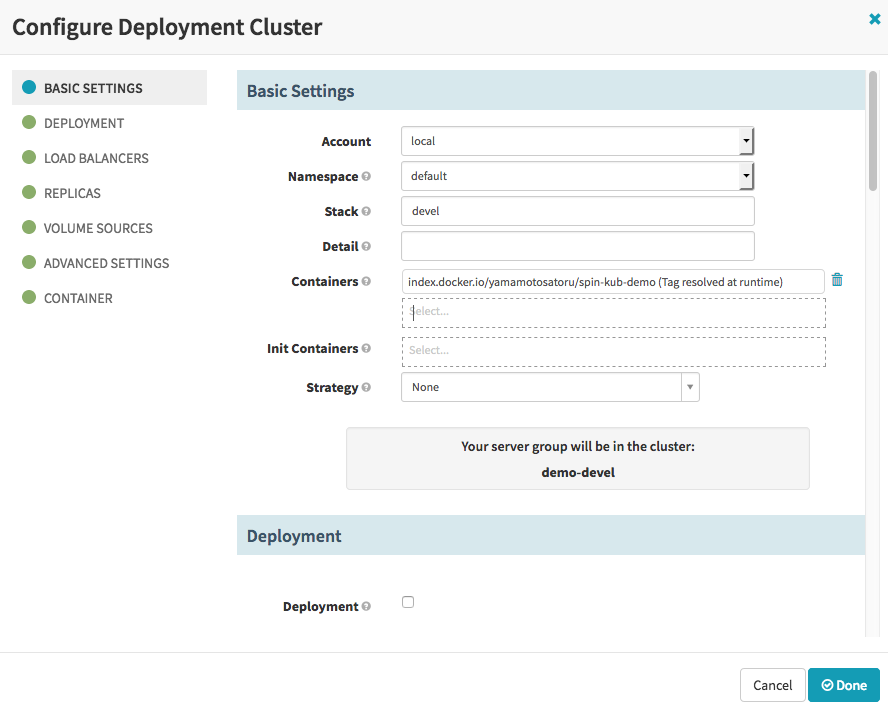Open help icon next to Deployment checkbox
The image size is (888, 714).
tap(366, 606)
